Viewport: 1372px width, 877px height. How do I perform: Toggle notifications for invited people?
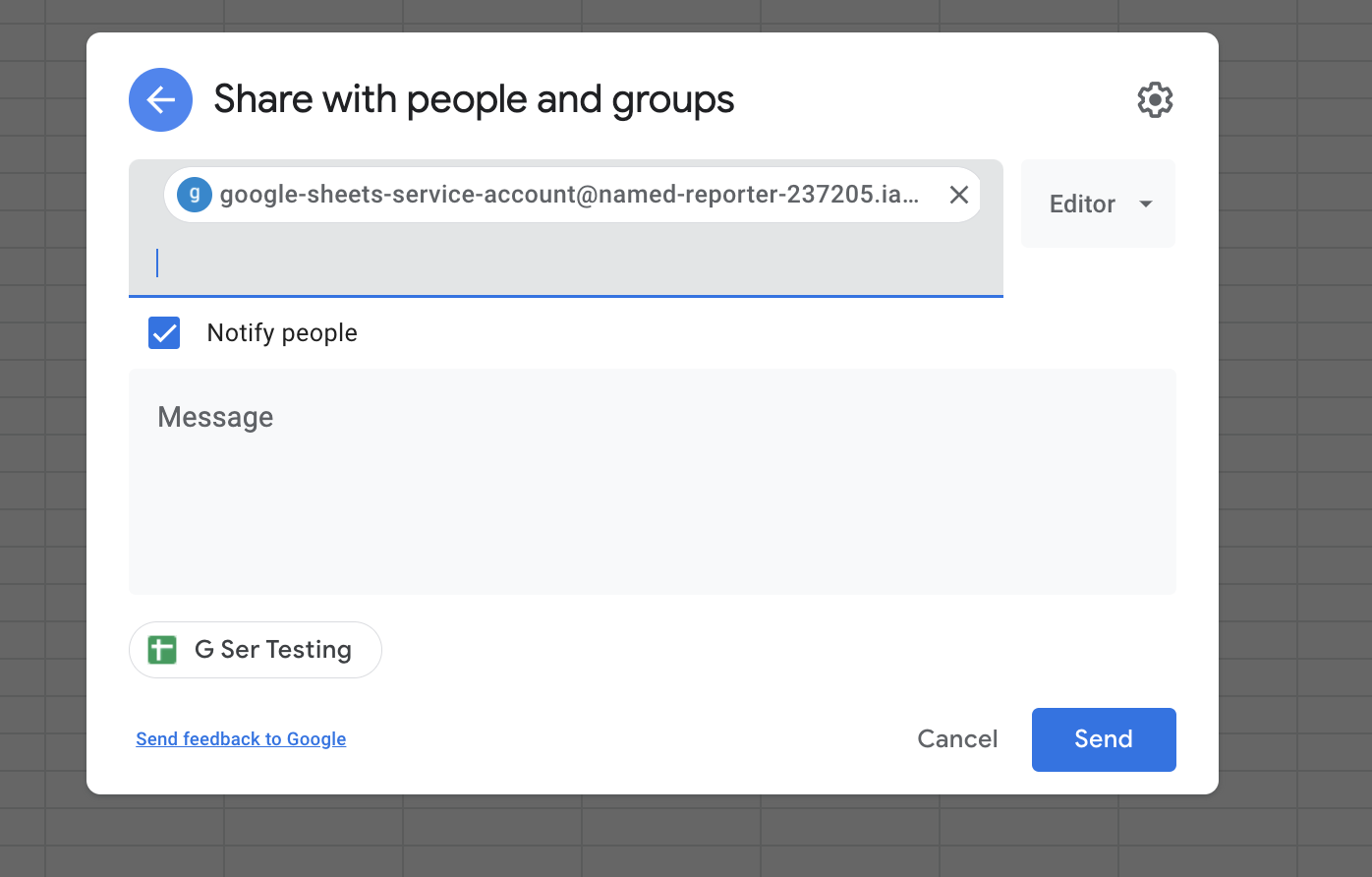click(164, 332)
